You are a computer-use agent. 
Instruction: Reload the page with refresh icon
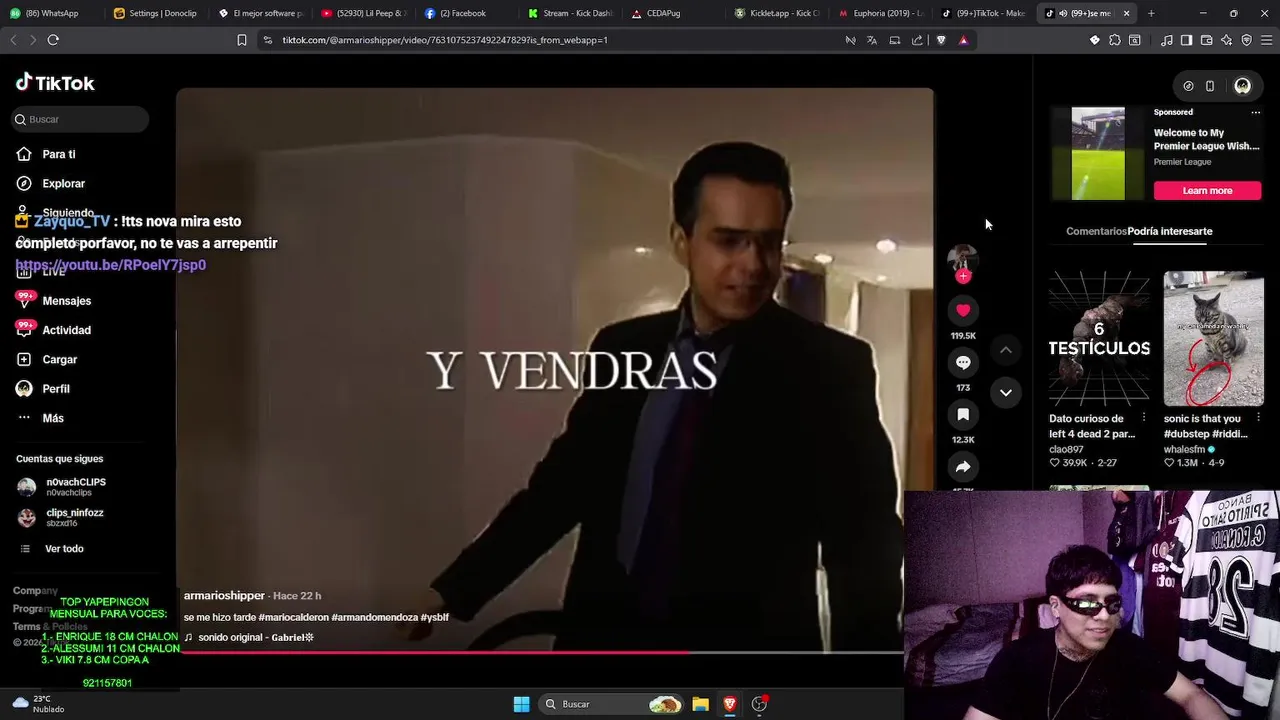[x=53, y=40]
